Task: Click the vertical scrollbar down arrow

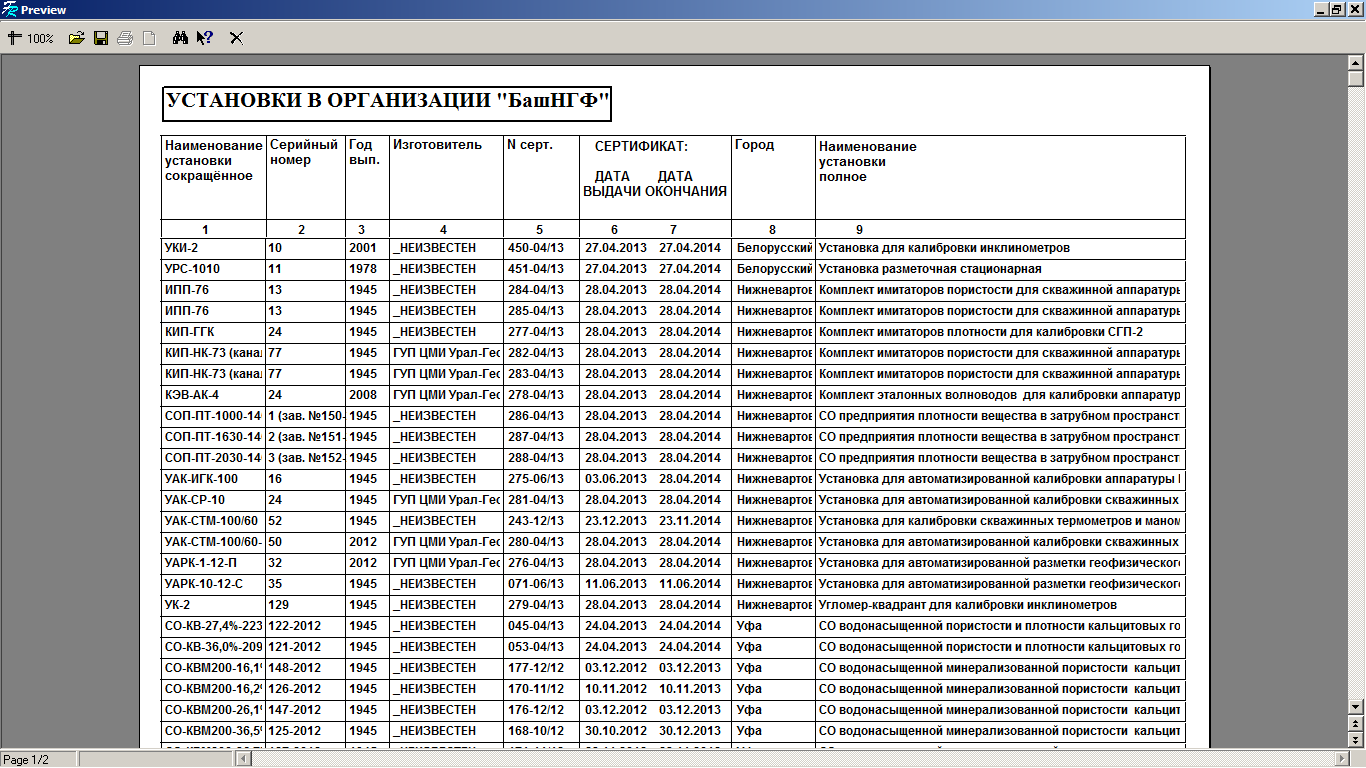Action: click(1356, 706)
